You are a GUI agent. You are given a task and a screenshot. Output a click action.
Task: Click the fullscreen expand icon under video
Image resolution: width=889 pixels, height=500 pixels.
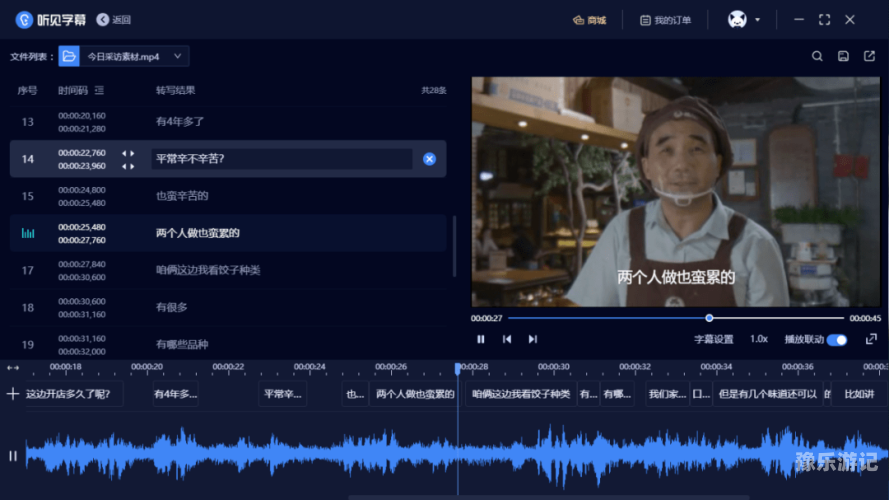coord(871,339)
